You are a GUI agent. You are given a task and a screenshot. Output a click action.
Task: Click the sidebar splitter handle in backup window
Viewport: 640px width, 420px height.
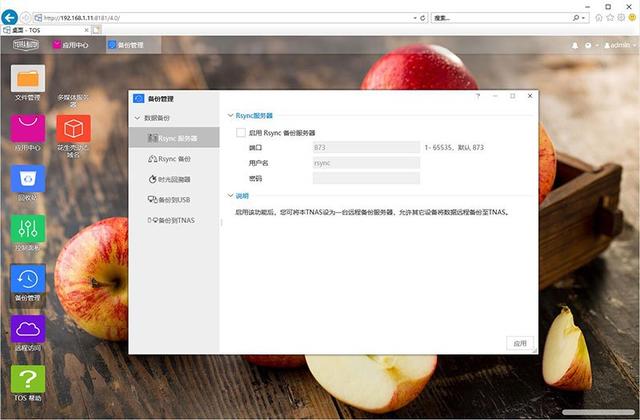click(222, 222)
